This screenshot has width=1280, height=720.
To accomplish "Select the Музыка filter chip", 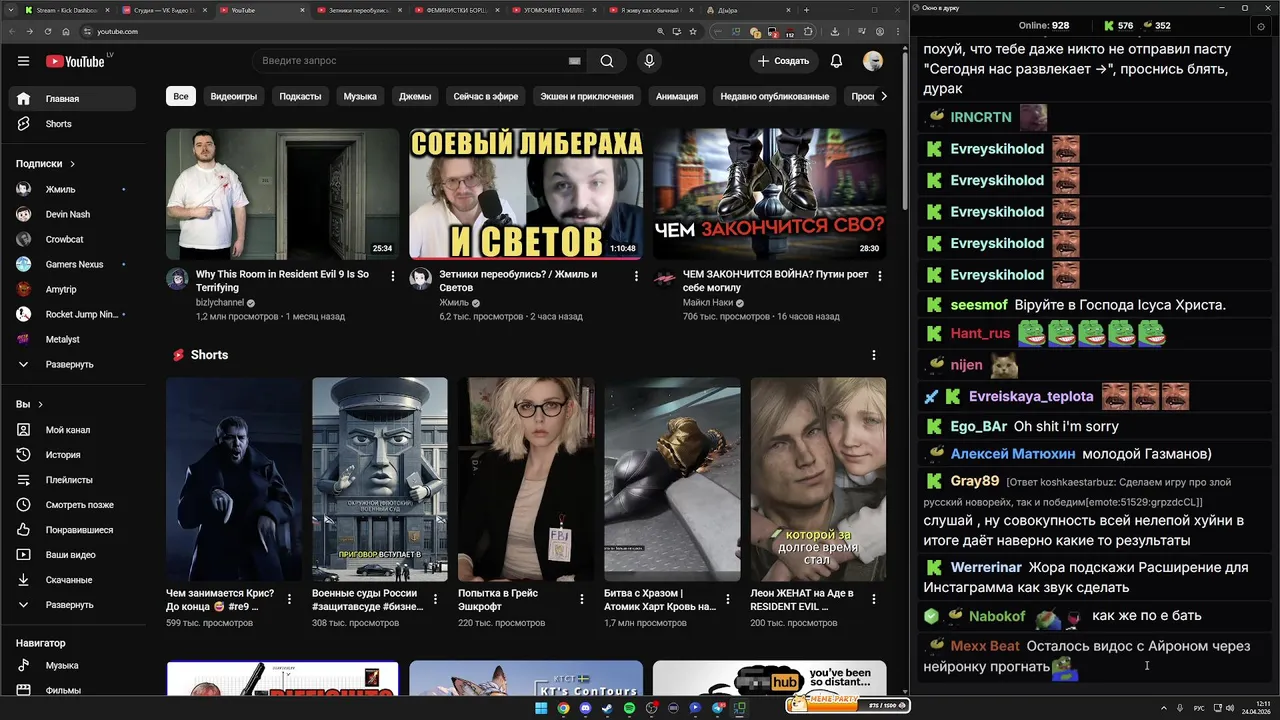I will tap(360, 96).
